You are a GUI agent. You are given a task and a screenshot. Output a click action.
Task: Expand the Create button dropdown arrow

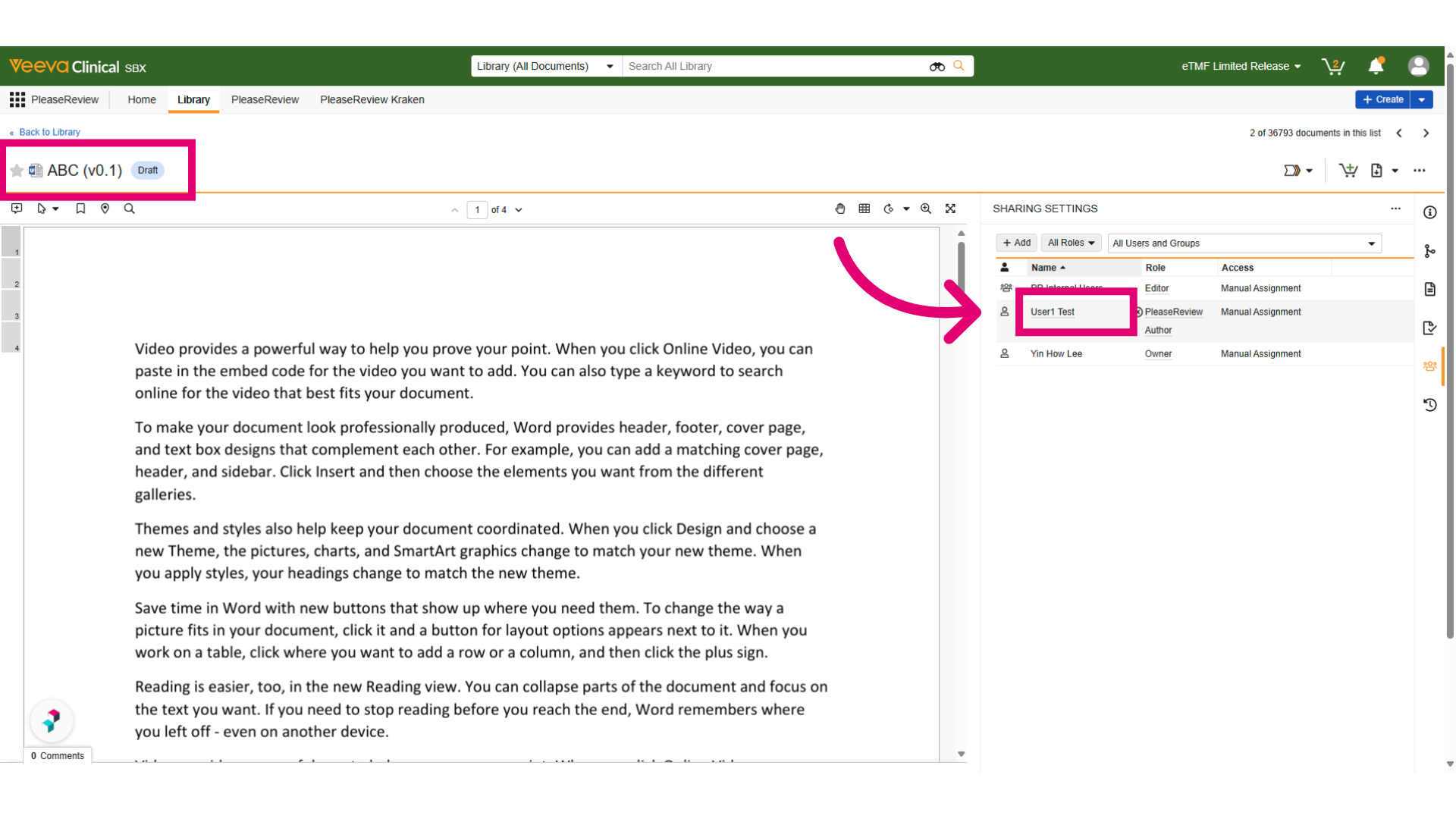[x=1422, y=99]
